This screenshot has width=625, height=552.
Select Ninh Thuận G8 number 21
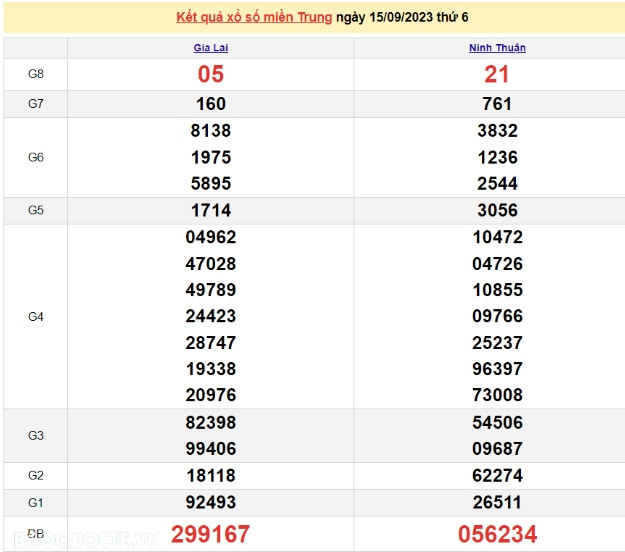click(x=497, y=75)
